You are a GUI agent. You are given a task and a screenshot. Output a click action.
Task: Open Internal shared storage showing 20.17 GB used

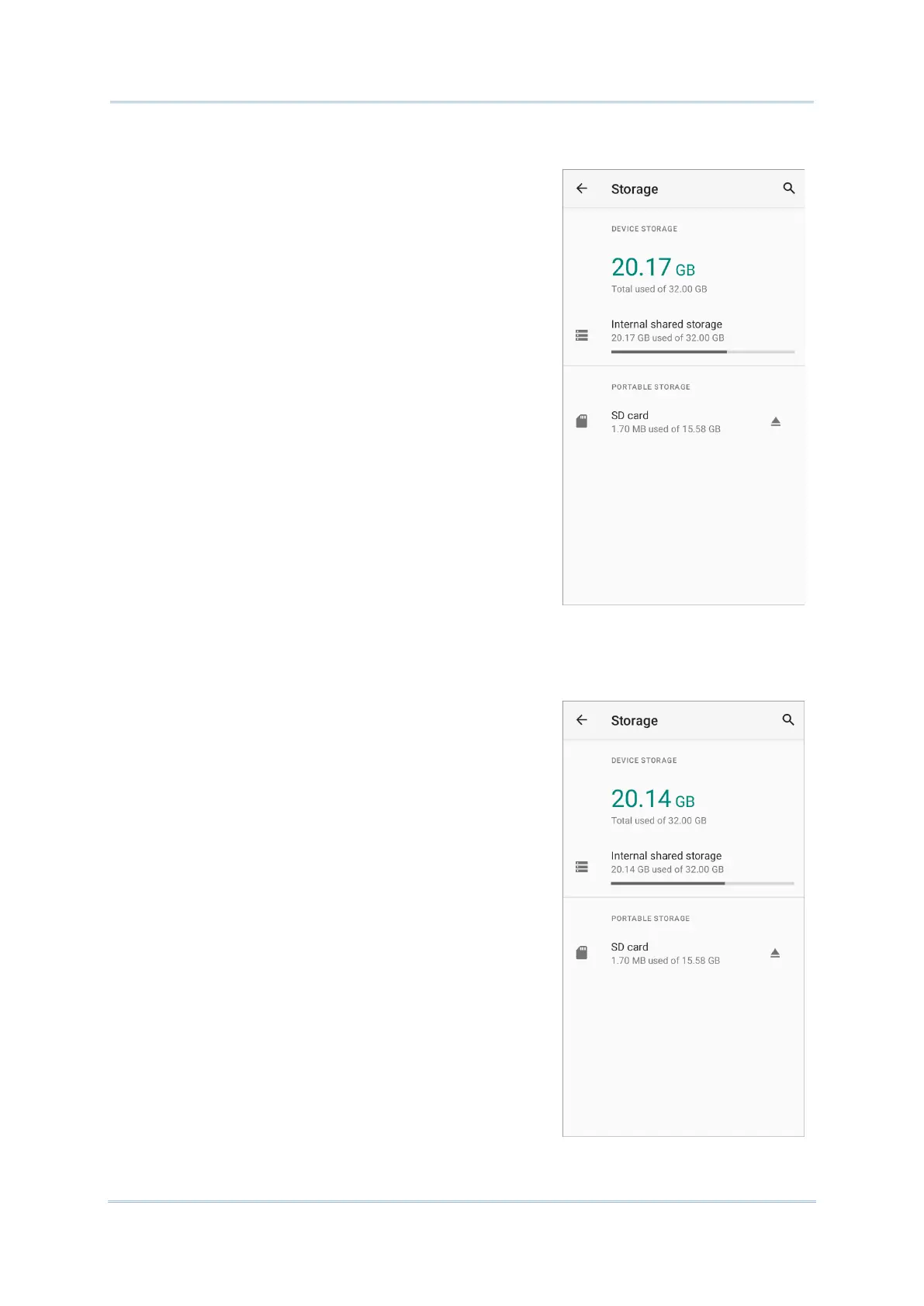(683, 334)
